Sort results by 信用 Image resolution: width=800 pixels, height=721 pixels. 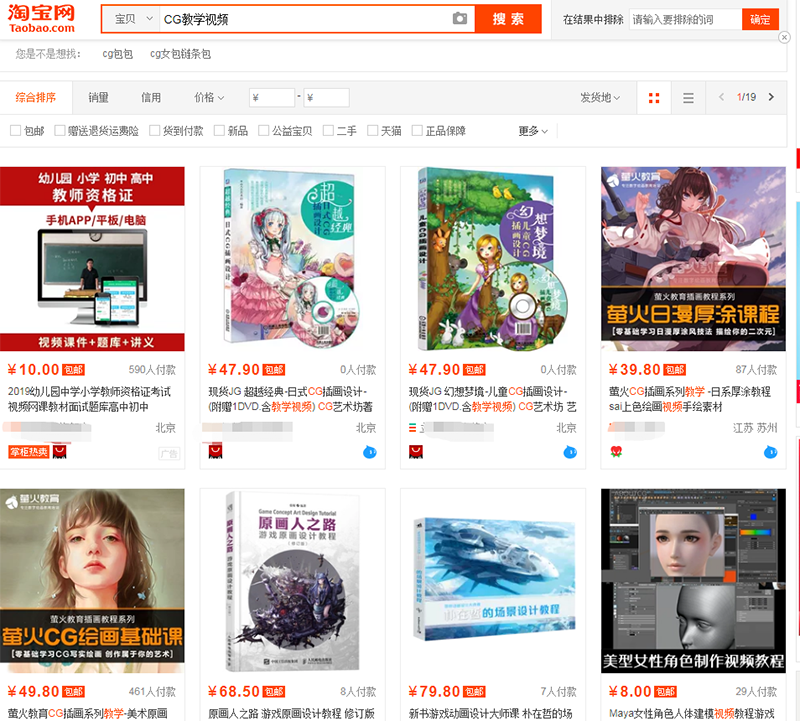[151, 97]
